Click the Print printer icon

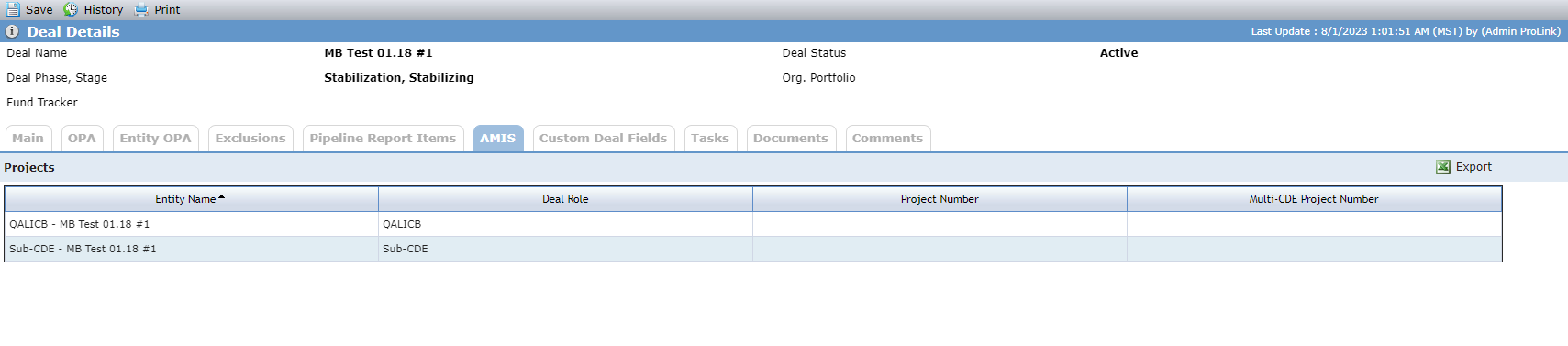[140, 9]
